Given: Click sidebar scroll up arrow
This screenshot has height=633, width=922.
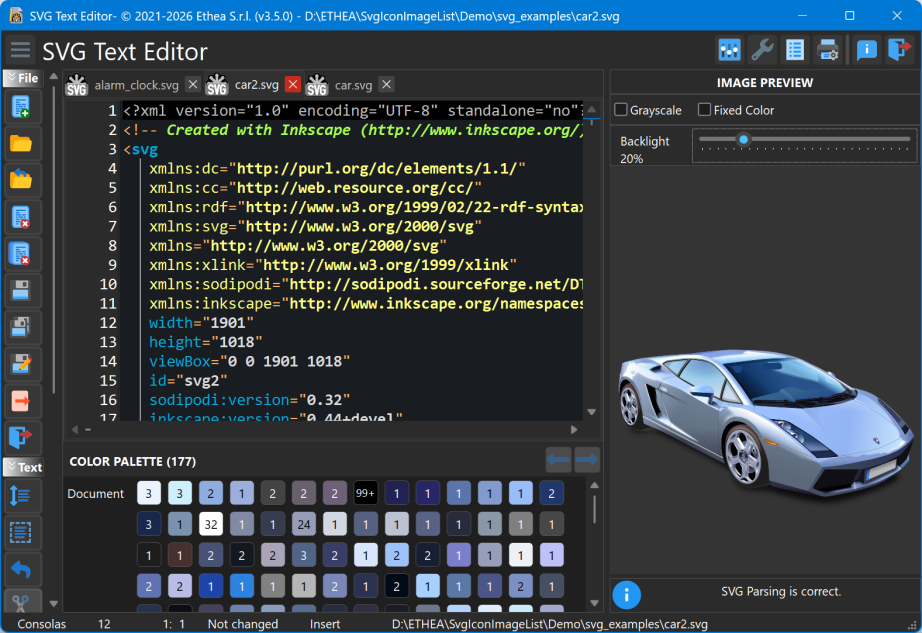Looking at the screenshot, I should coord(54,76).
